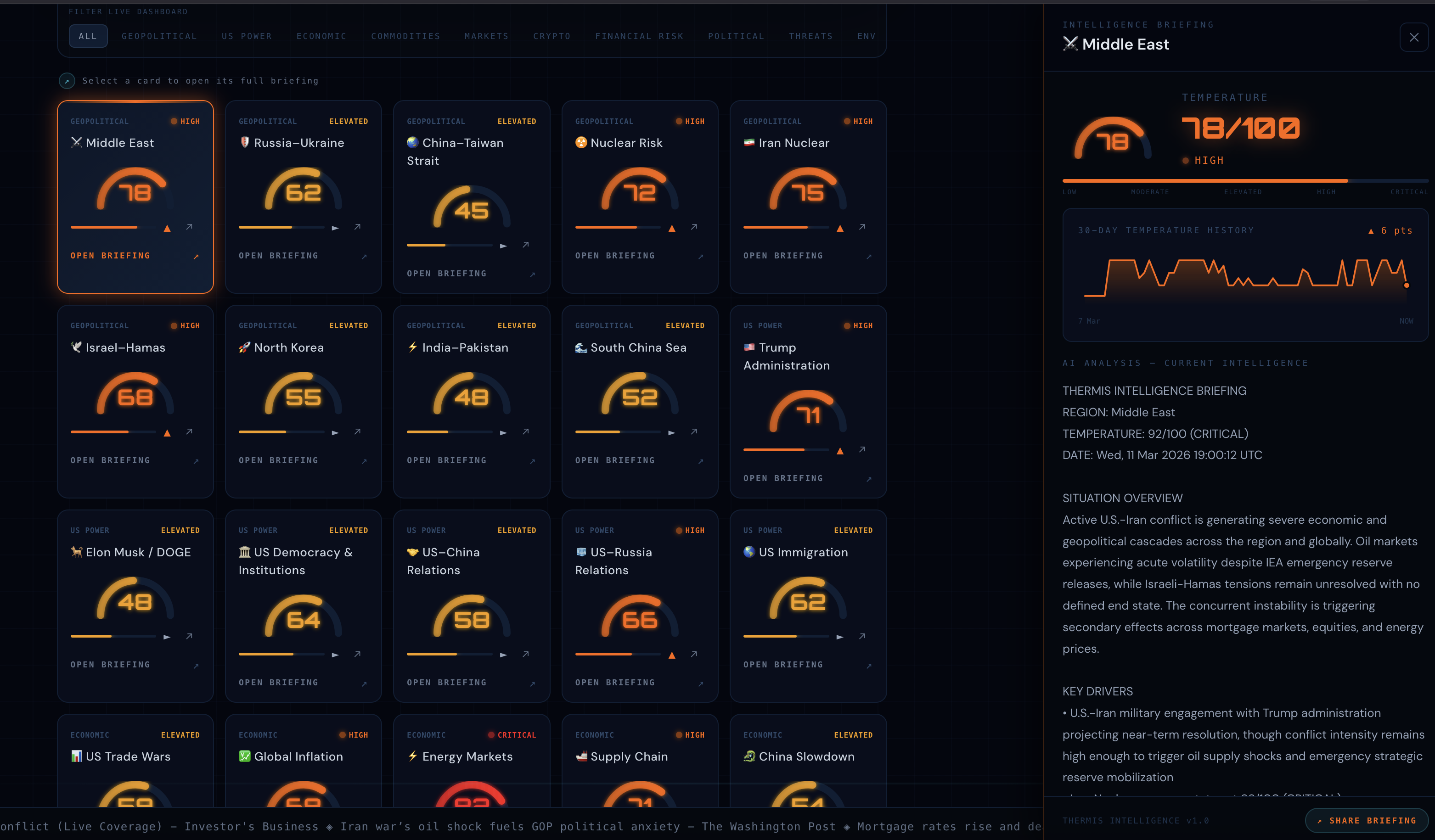Screen dimensions: 1435x840
Task: Select the ALL filter tab
Action: pyautogui.click(x=88, y=36)
